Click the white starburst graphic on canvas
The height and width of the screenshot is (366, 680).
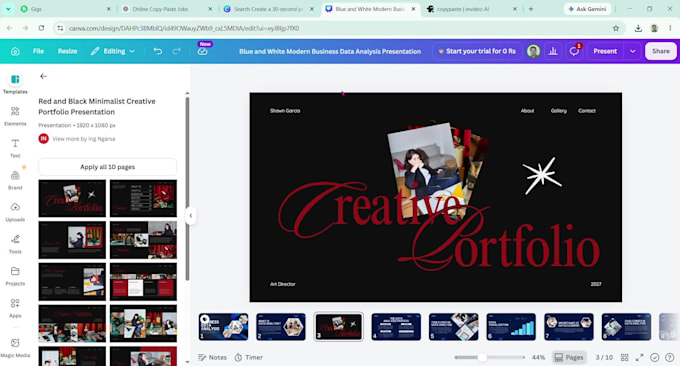pyautogui.click(x=542, y=175)
